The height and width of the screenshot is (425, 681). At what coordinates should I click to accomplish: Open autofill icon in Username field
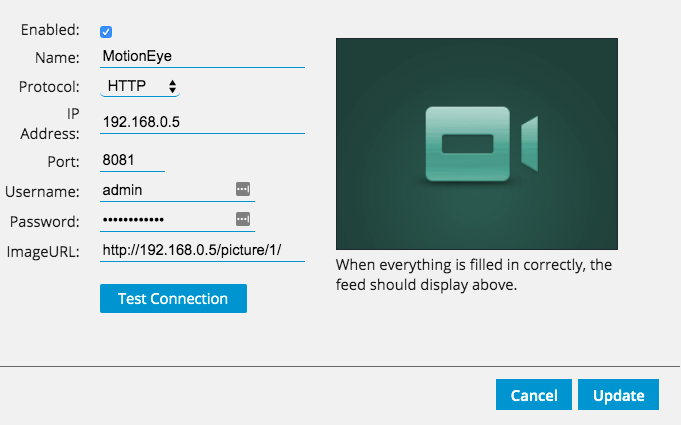[x=243, y=189]
